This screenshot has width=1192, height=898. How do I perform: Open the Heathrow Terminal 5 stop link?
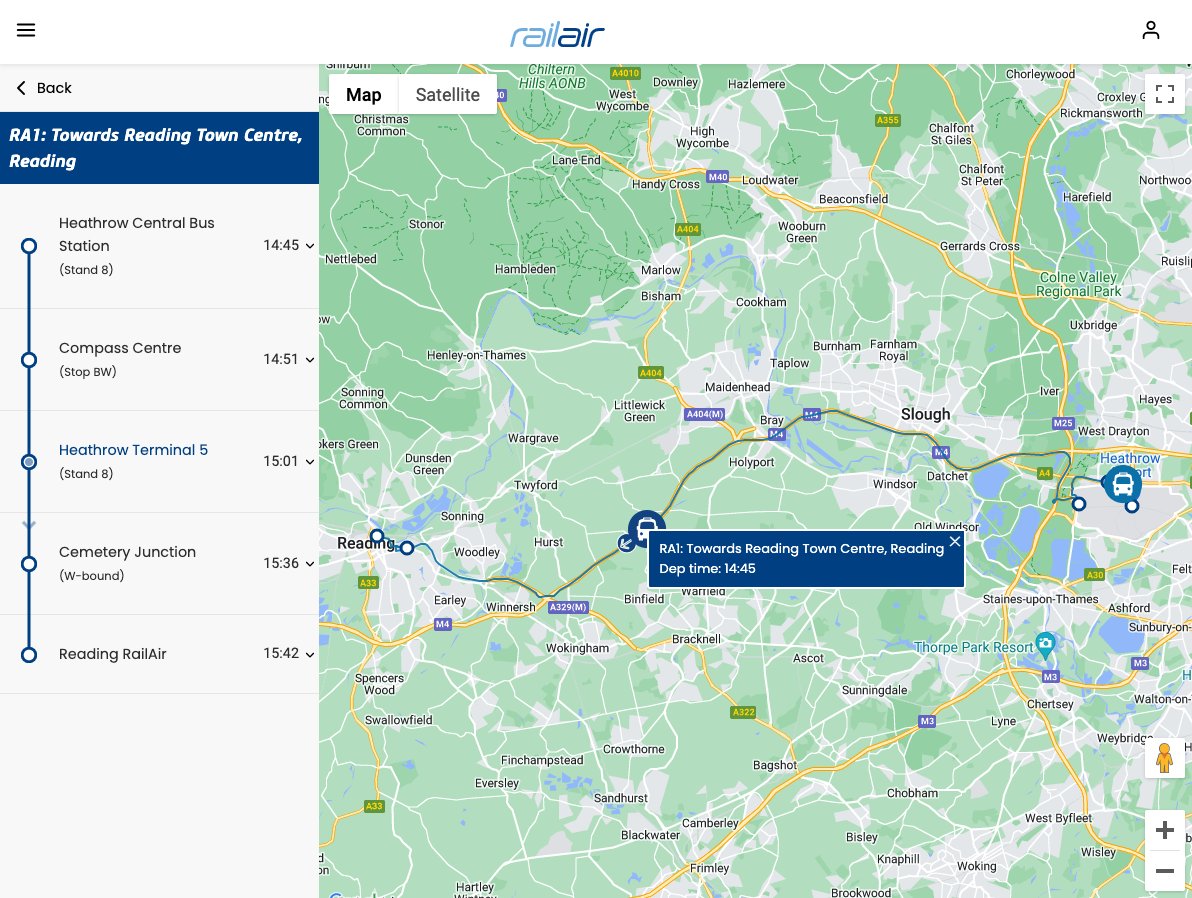pyautogui.click(x=133, y=450)
